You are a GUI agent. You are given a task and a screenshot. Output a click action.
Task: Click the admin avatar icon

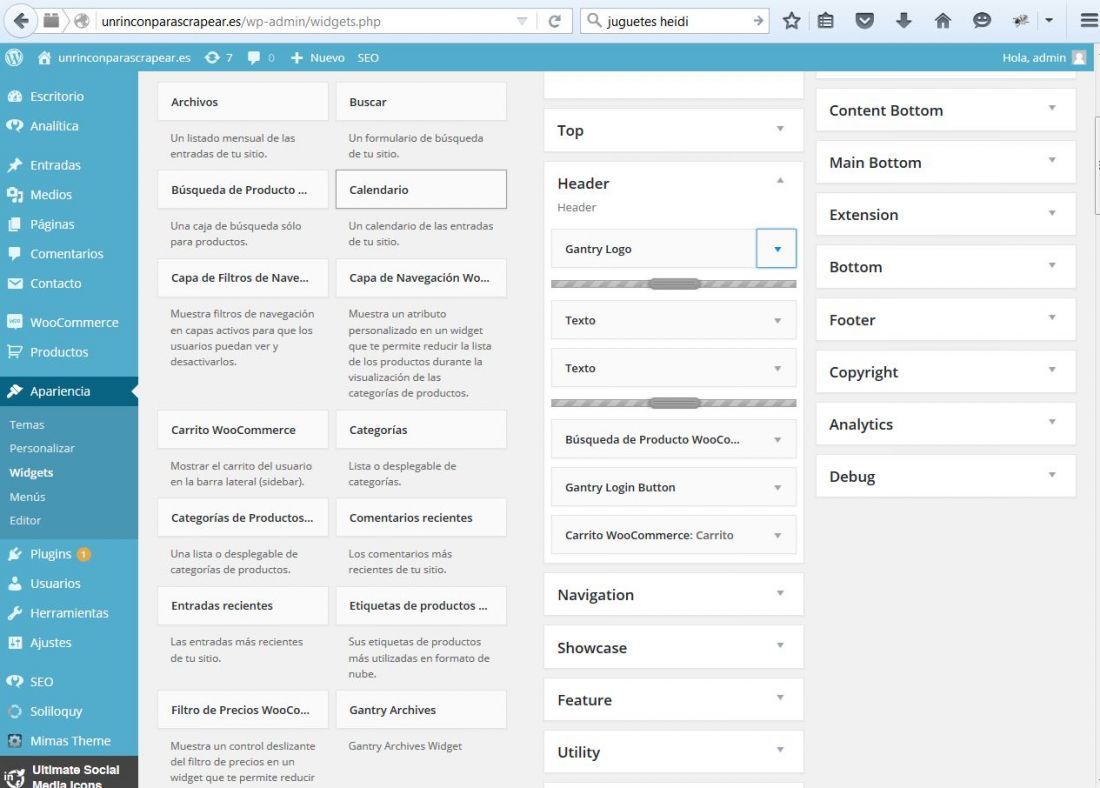click(x=1079, y=58)
